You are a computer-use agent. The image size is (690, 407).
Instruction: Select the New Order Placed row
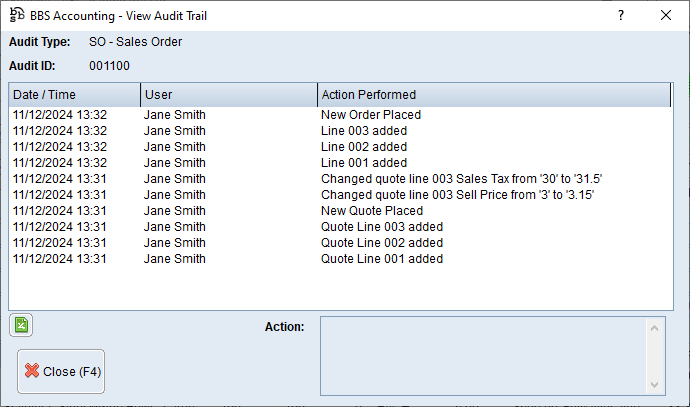370,115
